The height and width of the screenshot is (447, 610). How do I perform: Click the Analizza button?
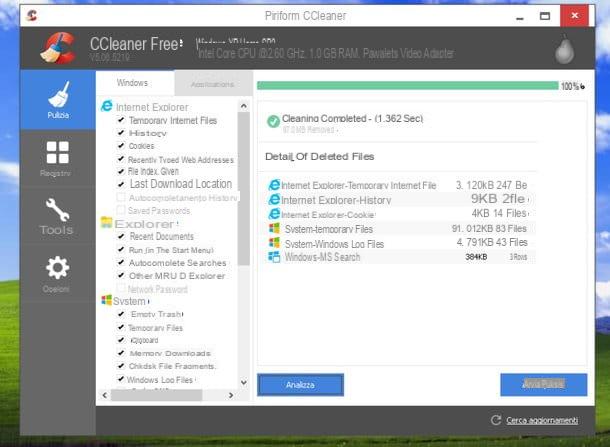(x=300, y=385)
